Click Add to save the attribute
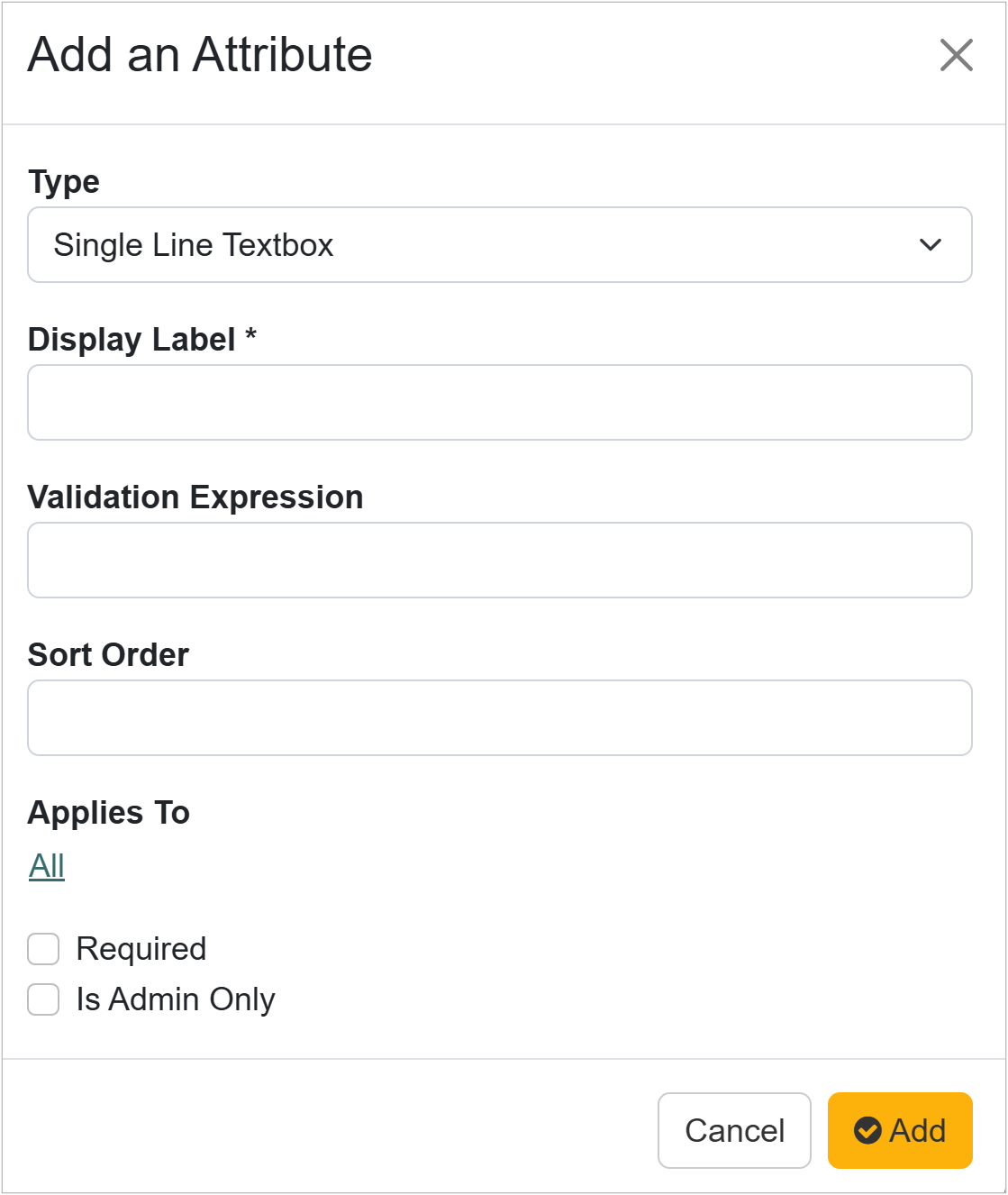1008x1195 pixels. coord(899,1131)
